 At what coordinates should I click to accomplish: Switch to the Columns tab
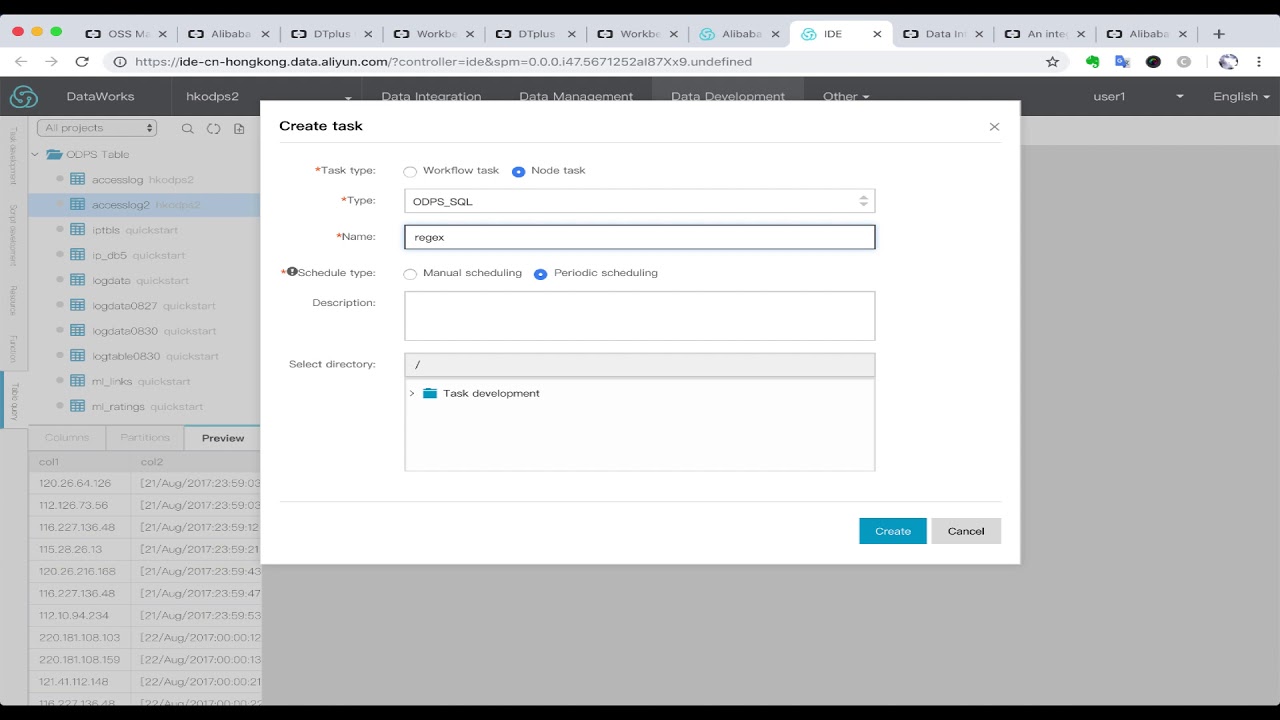[67, 438]
